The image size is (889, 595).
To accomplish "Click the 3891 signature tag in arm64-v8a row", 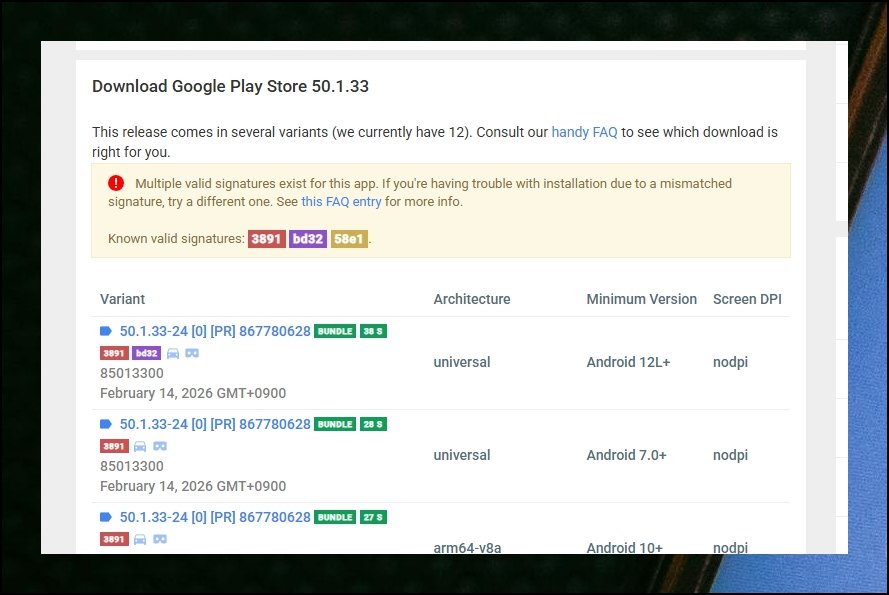I will [x=114, y=539].
